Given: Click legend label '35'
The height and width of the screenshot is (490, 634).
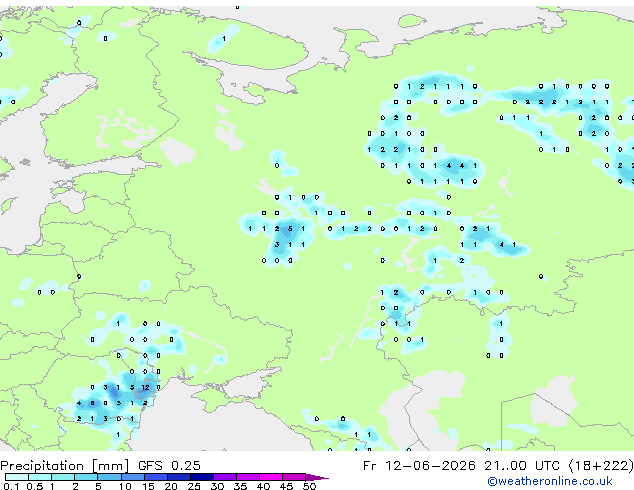Looking at the screenshot, I should point(240,486).
